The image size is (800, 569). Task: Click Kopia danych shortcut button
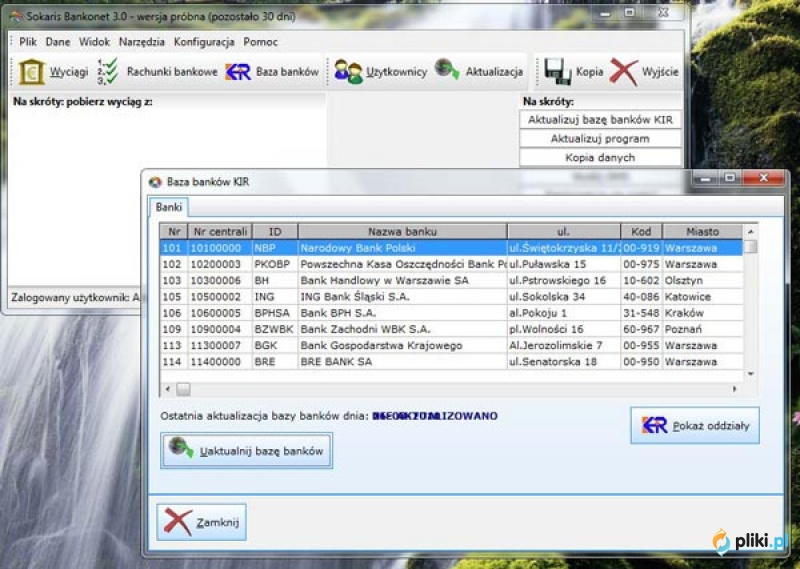600,157
